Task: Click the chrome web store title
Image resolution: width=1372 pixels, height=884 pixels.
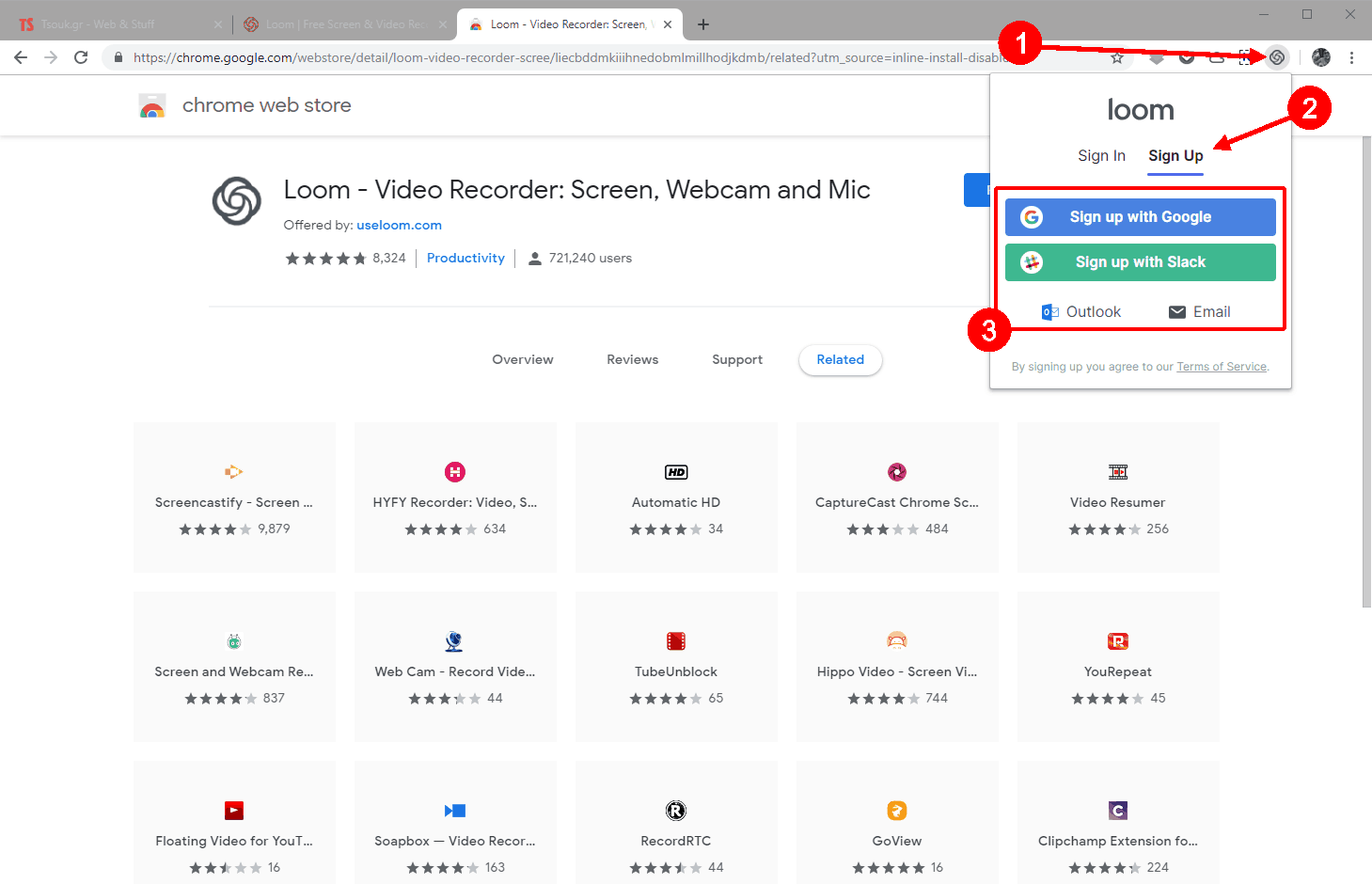Action: [x=267, y=105]
